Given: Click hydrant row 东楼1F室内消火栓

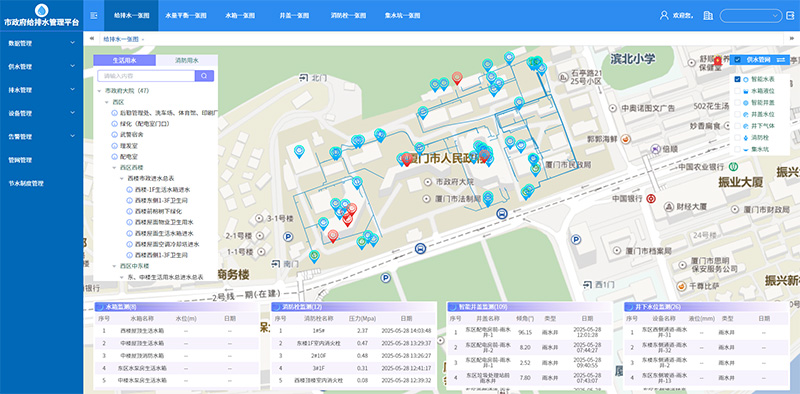Looking at the screenshot, I should tap(354, 343).
